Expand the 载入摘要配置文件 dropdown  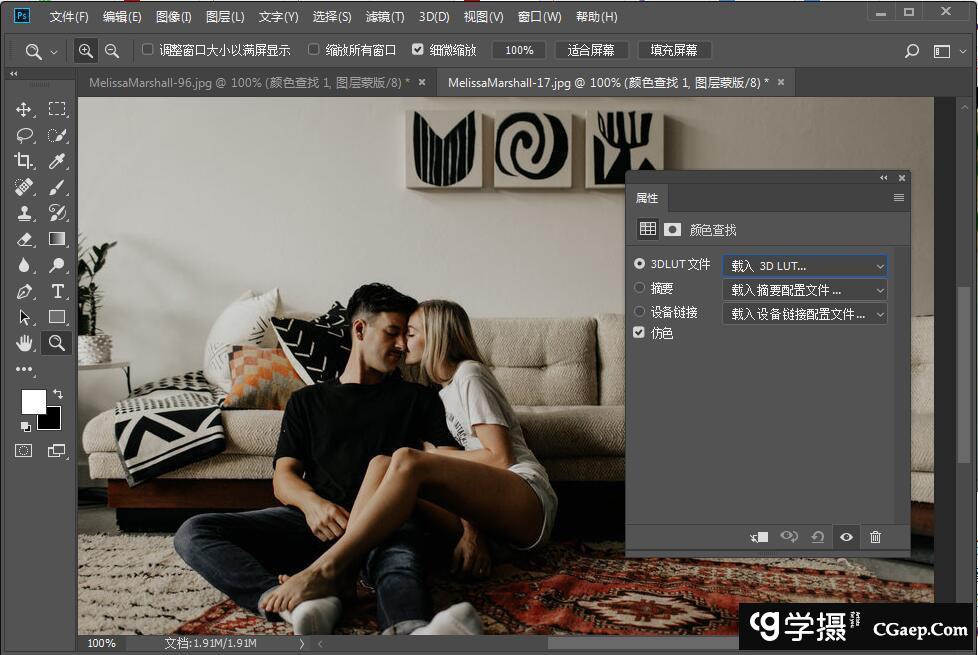805,290
